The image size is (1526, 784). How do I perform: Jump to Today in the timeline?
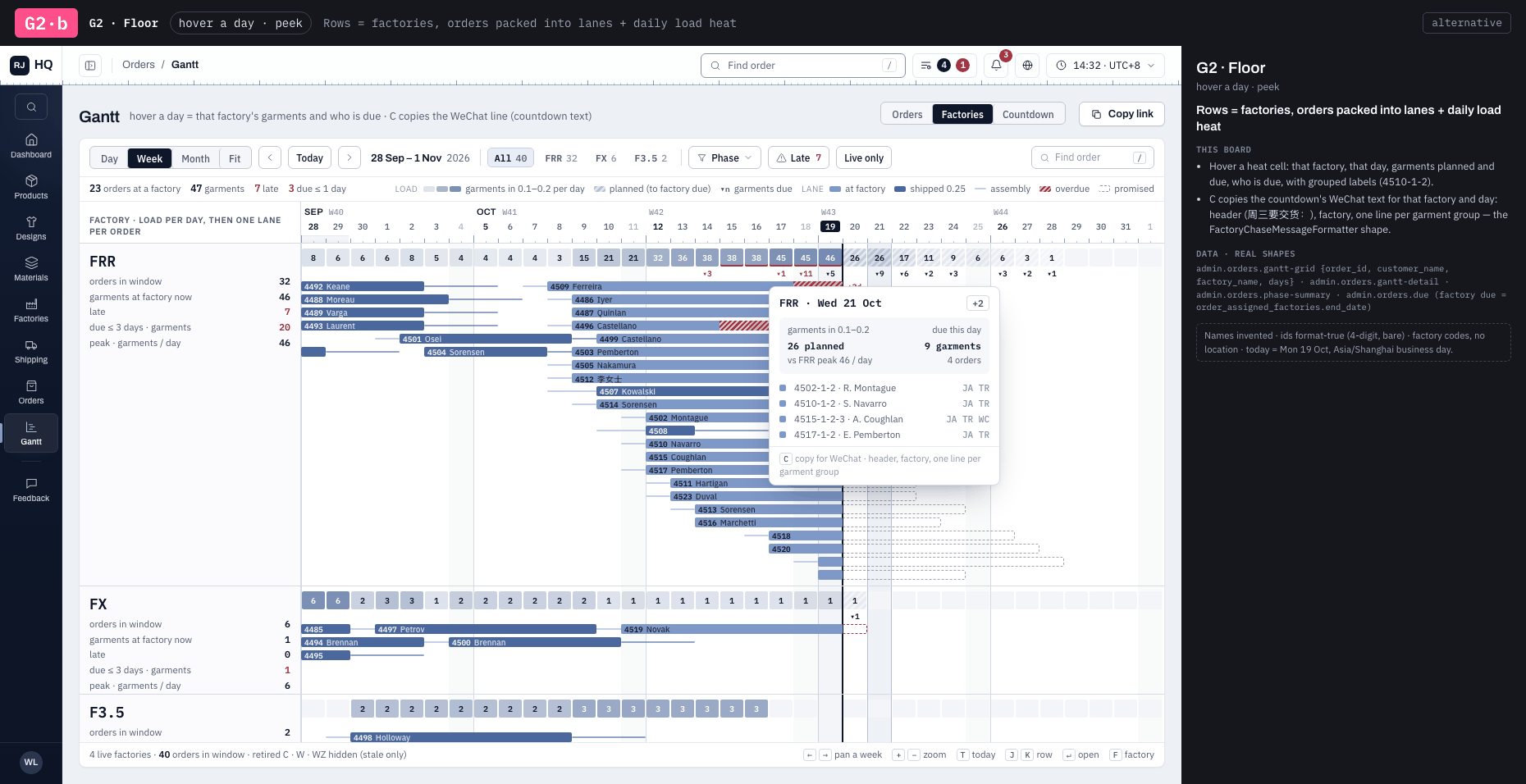(309, 158)
